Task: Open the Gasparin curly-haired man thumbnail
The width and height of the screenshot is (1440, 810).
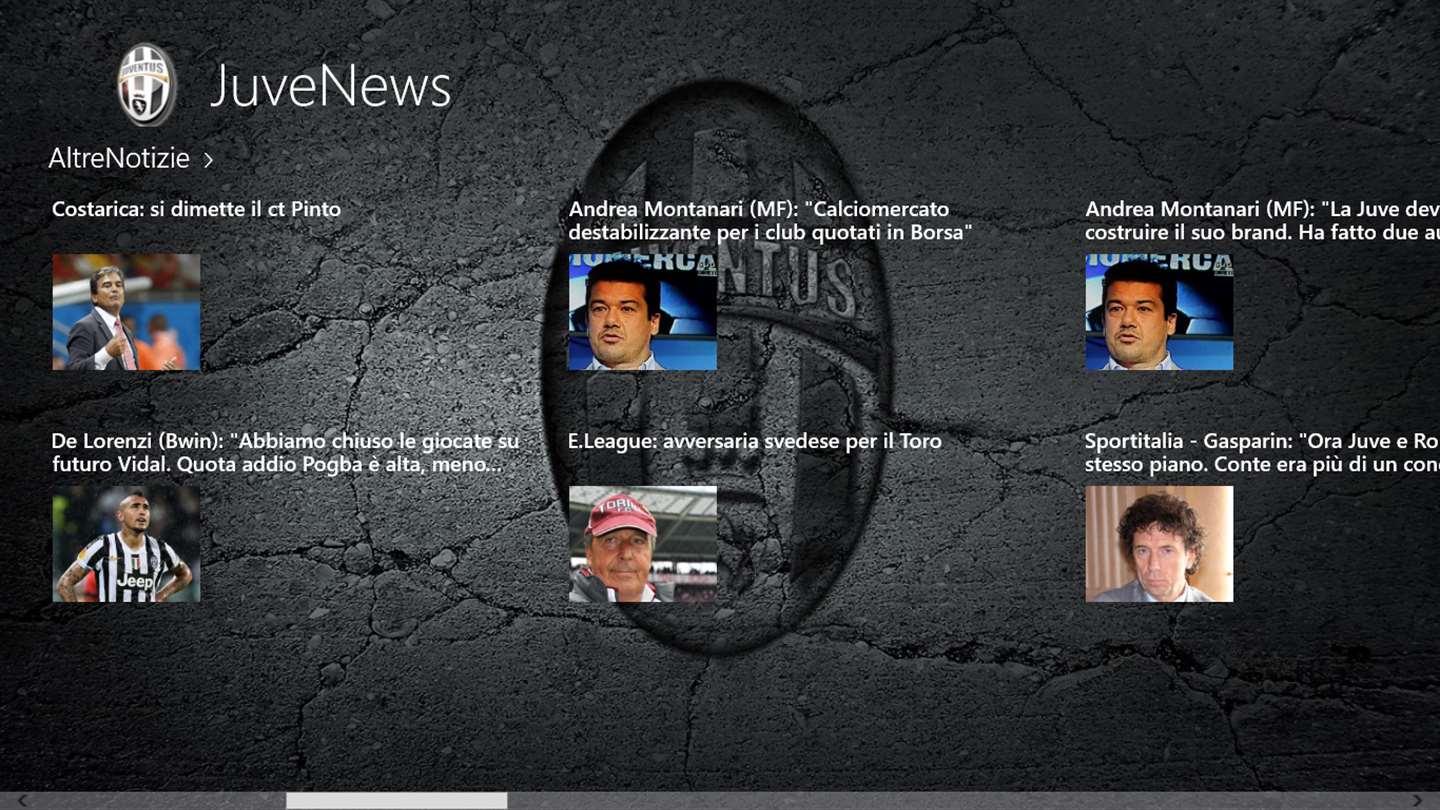Action: (1159, 544)
